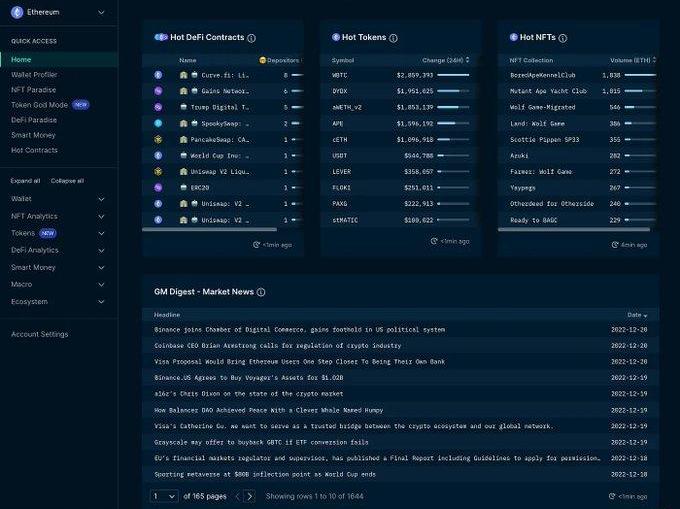Click Expand all in sidebar
680x509 pixels.
25,181
